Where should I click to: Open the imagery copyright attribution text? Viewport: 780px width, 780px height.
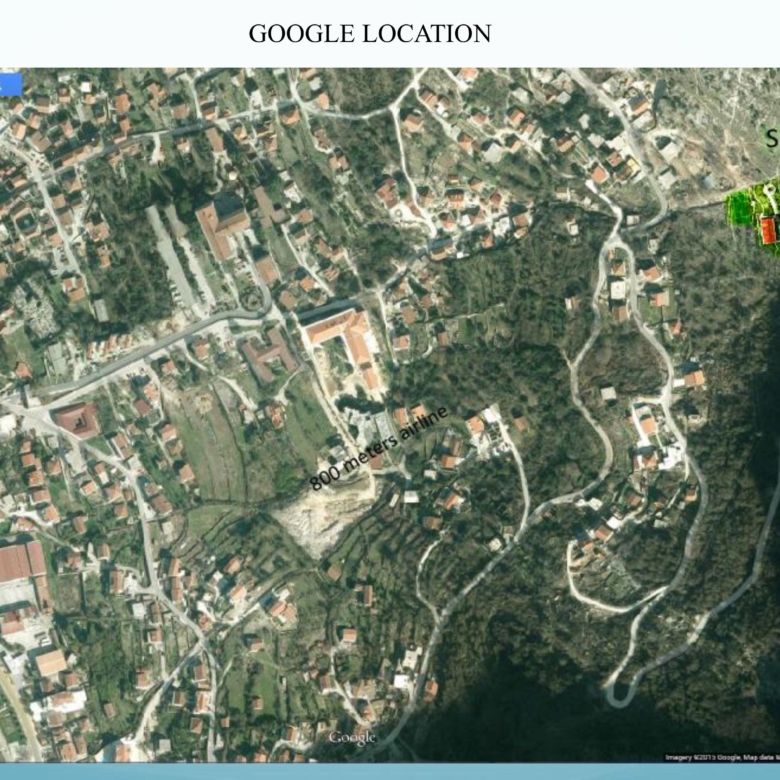[722, 758]
